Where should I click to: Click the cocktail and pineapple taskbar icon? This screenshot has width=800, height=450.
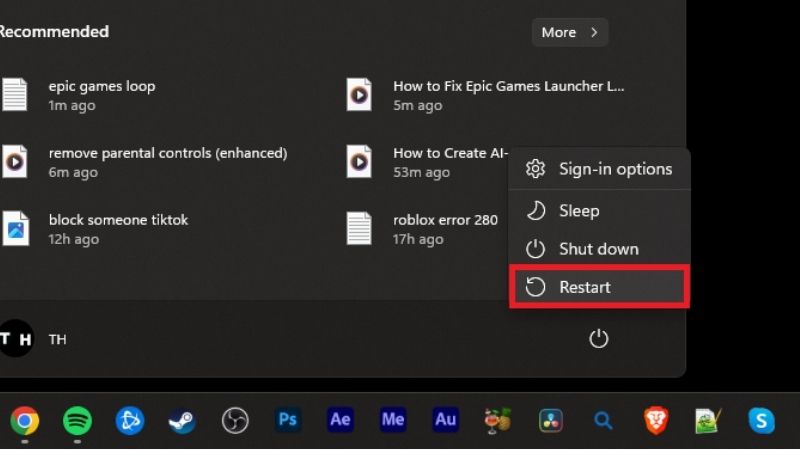(x=498, y=420)
